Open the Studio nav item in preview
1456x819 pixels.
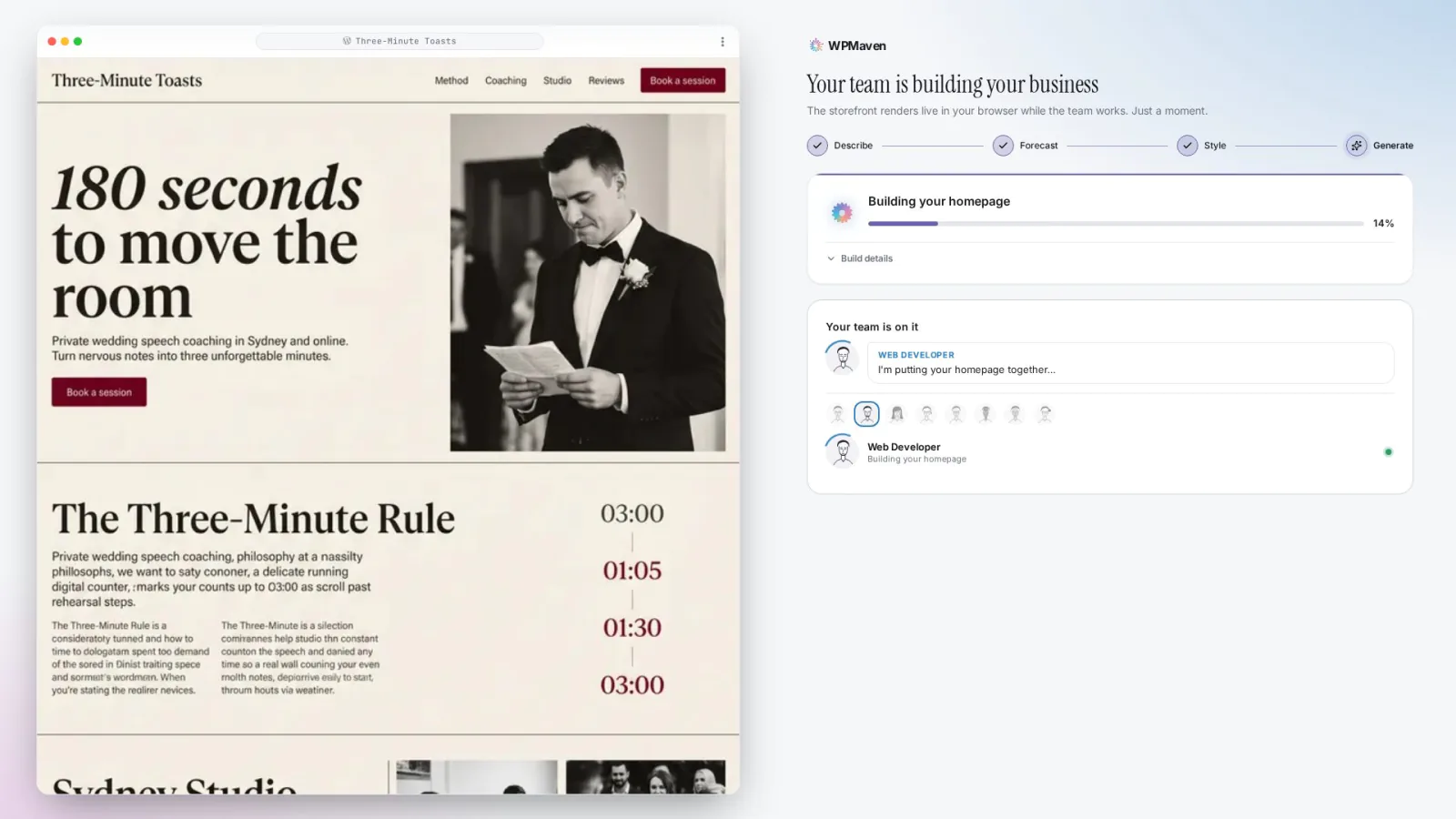point(557,81)
